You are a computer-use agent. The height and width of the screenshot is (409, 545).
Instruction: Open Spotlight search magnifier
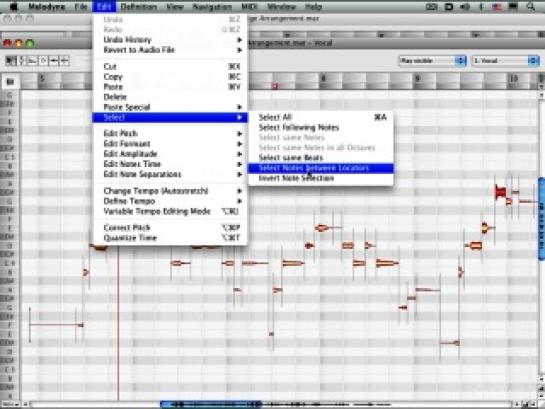click(530, 6)
